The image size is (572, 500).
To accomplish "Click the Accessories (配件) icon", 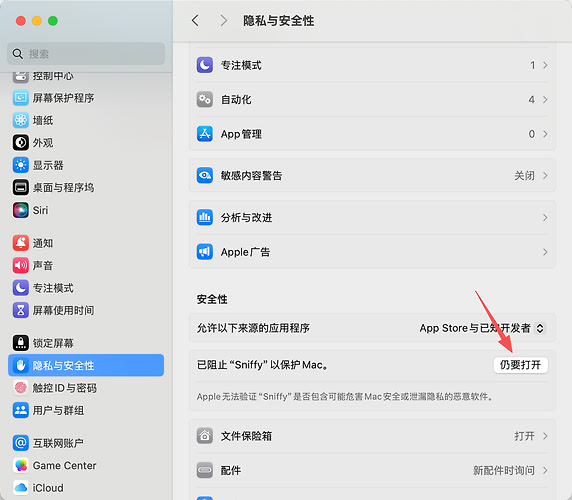I will coord(205,470).
